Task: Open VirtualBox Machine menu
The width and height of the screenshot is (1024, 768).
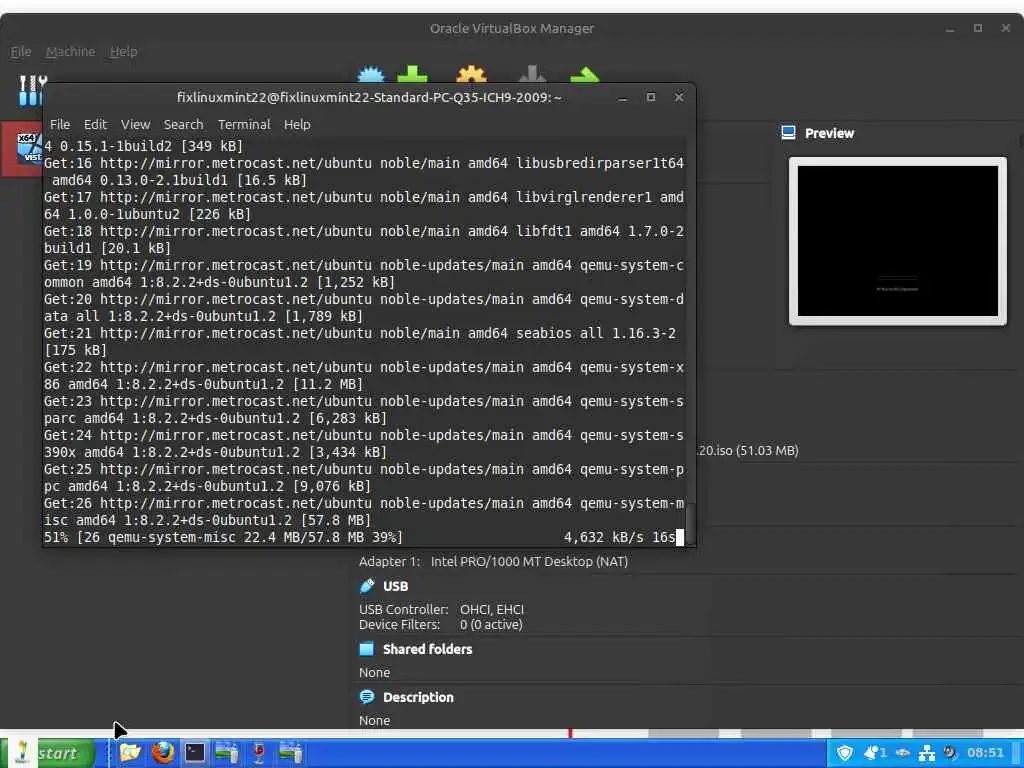Action: point(71,52)
